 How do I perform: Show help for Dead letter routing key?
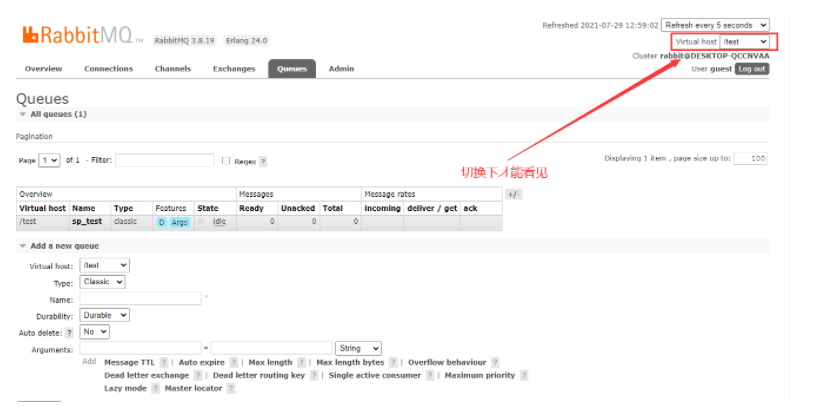point(314,376)
